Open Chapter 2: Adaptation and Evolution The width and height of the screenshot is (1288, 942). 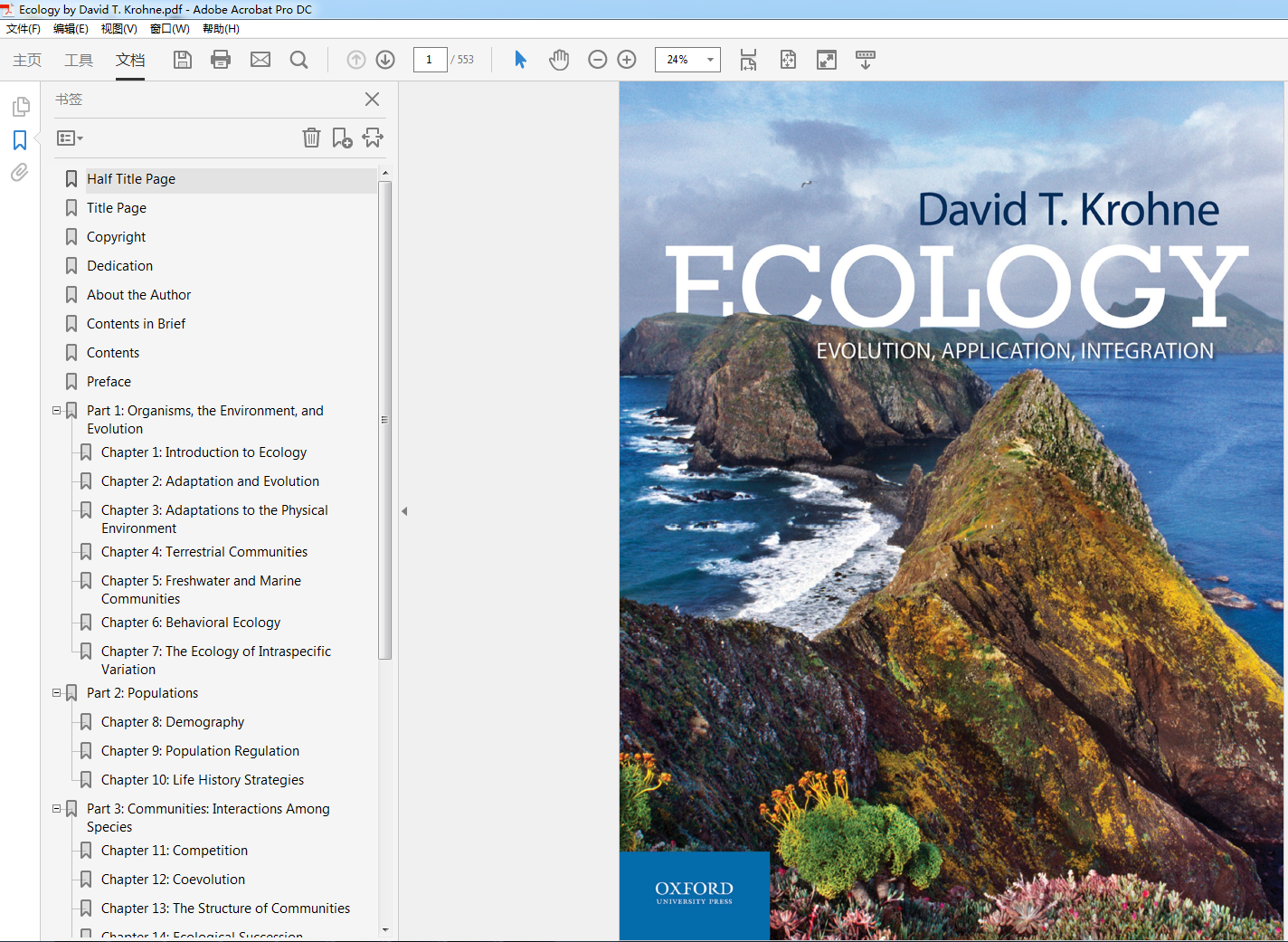[x=211, y=481]
